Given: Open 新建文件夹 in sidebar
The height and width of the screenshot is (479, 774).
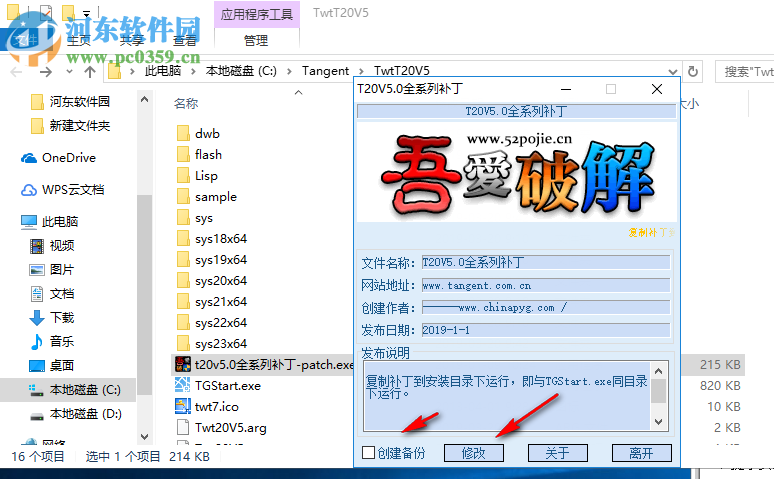Looking at the screenshot, I should coord(70,125).
